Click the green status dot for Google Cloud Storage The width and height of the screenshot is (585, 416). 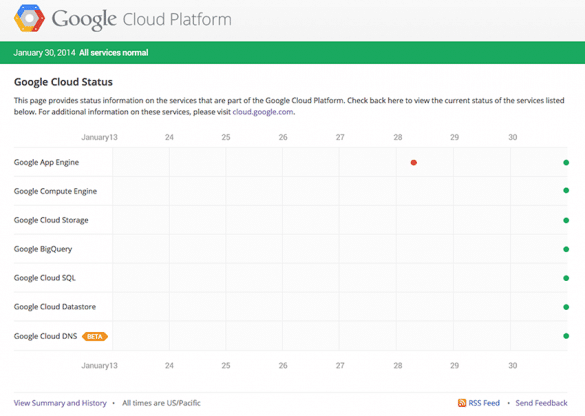566,220
